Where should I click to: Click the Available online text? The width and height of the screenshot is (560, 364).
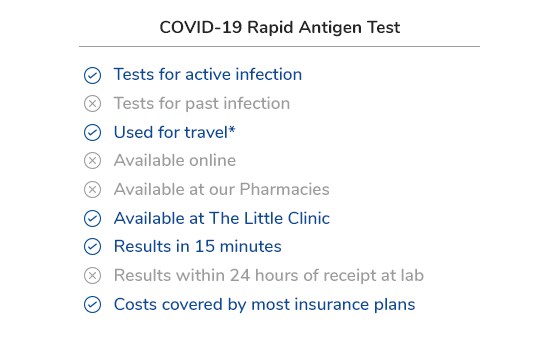pos(175,160)
